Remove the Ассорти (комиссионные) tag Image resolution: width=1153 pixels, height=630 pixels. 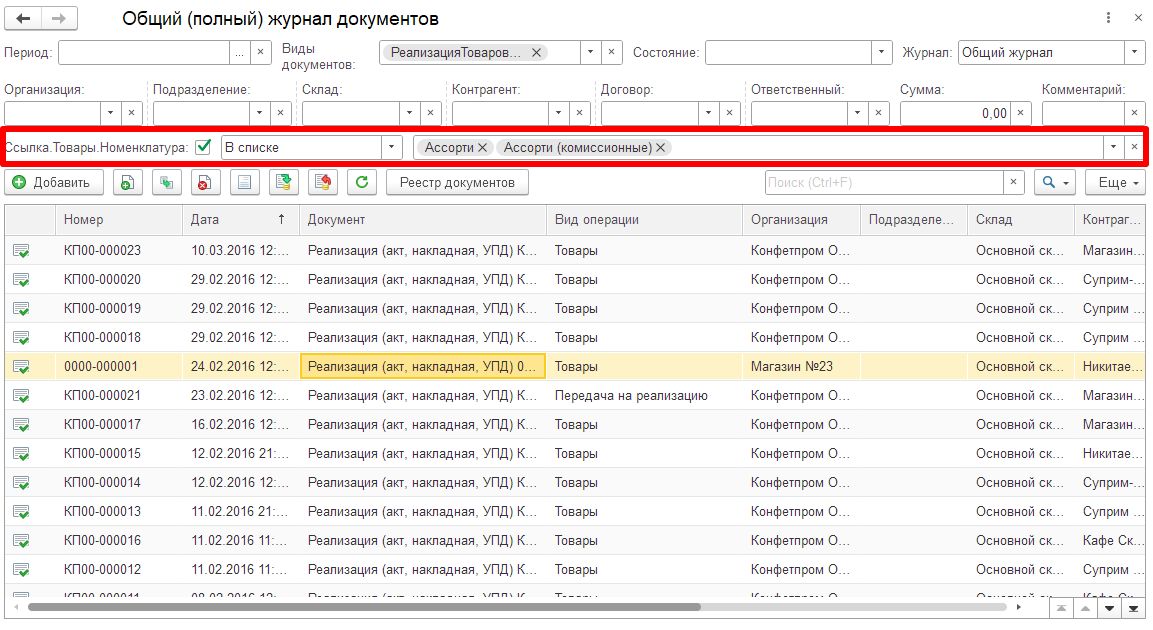coord(661,148)
